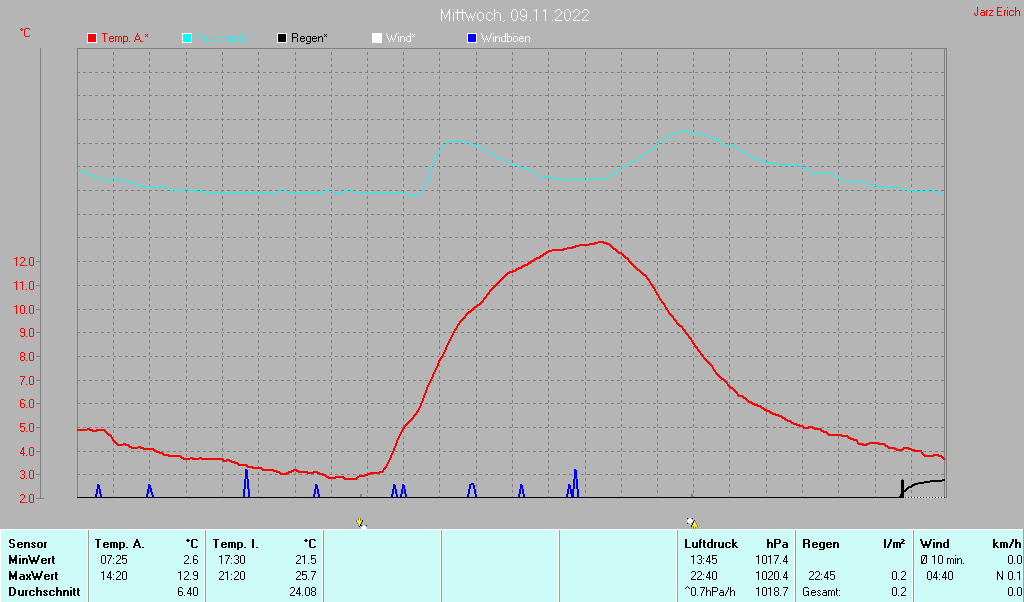Click the 'Gesamt:' rain total label
The width and height of the screenshot is (1024, 602).
pos(822,592)
